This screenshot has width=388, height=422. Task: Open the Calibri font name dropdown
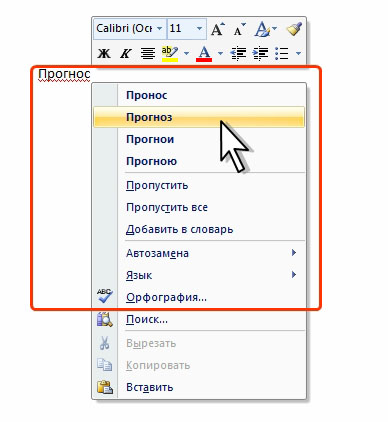click(x=159, y=29)
